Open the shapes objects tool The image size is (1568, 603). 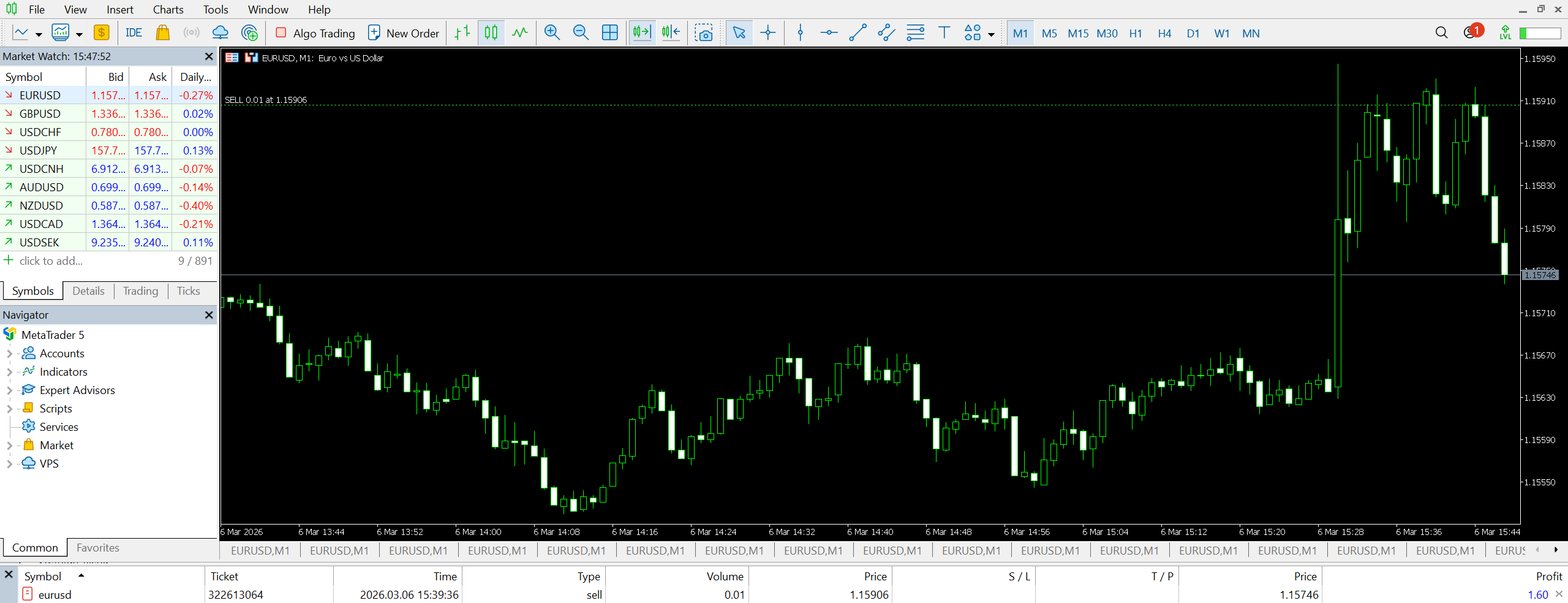973,33
